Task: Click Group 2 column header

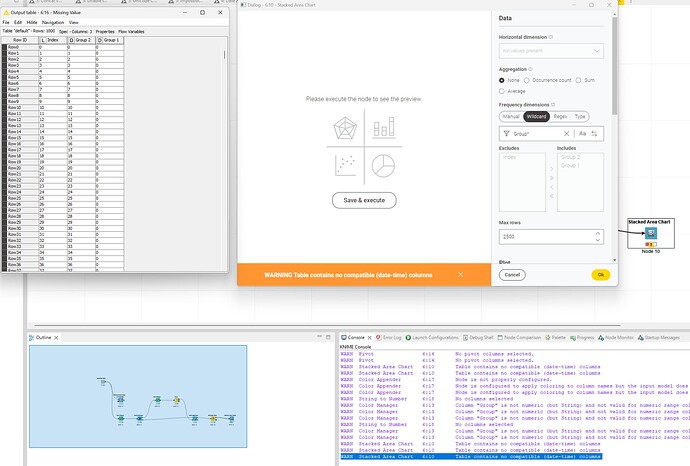Action: click(x=81, y=40)
